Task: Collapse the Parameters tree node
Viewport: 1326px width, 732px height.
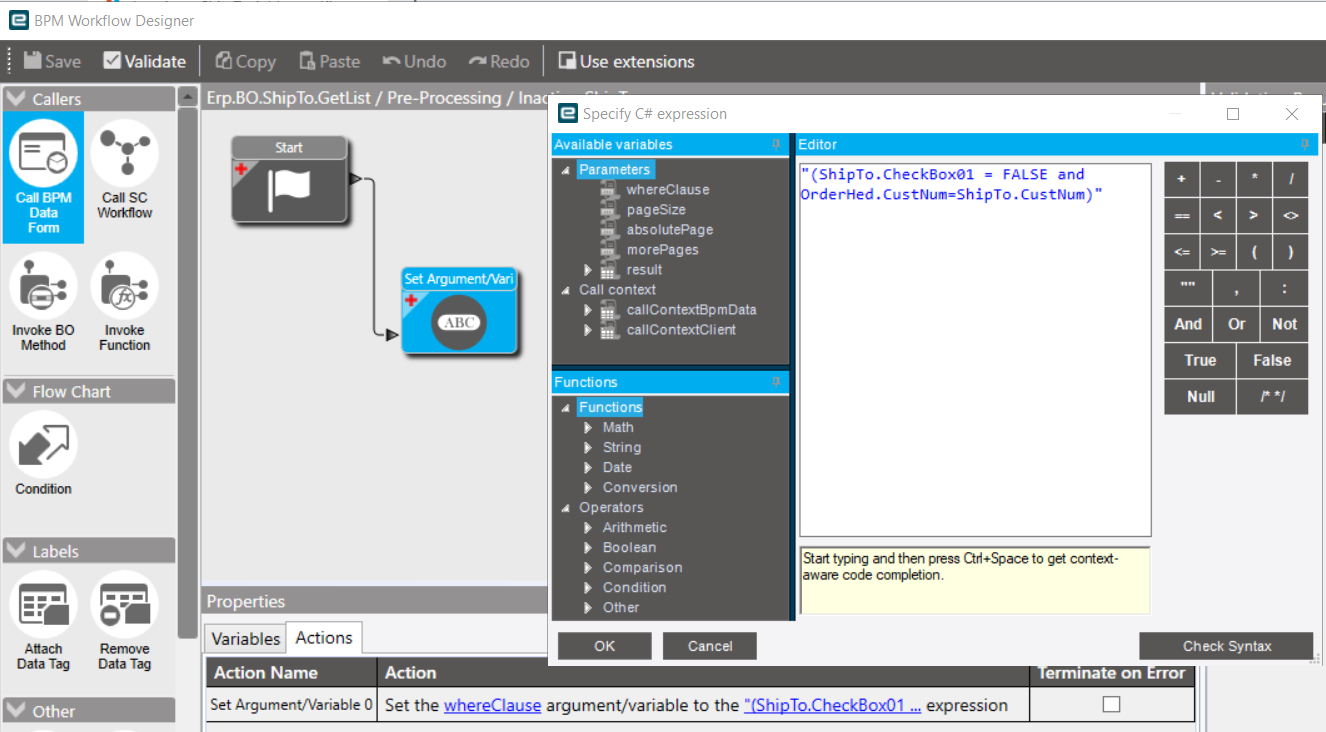Action: [x=565, y=170]
